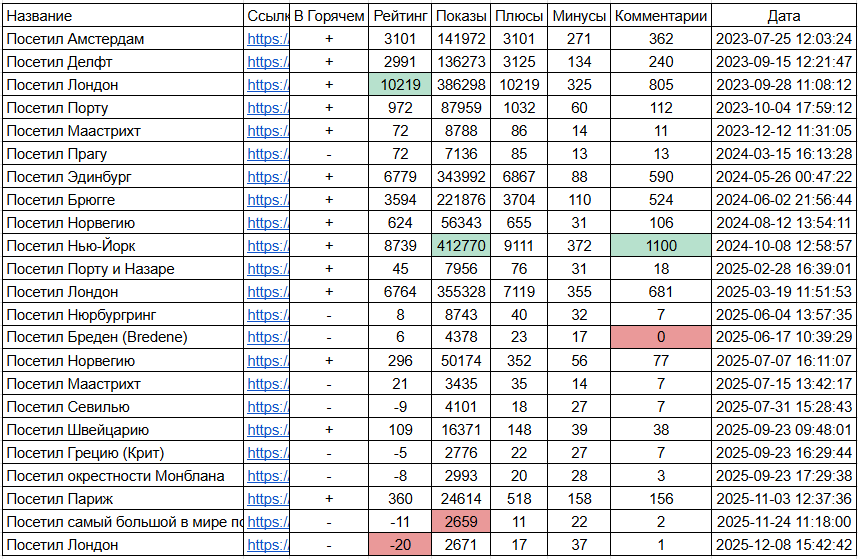Screen dimensions: 858x559
Task: Select the green cell with 1100 comments
Action: [x=660, y=246]
